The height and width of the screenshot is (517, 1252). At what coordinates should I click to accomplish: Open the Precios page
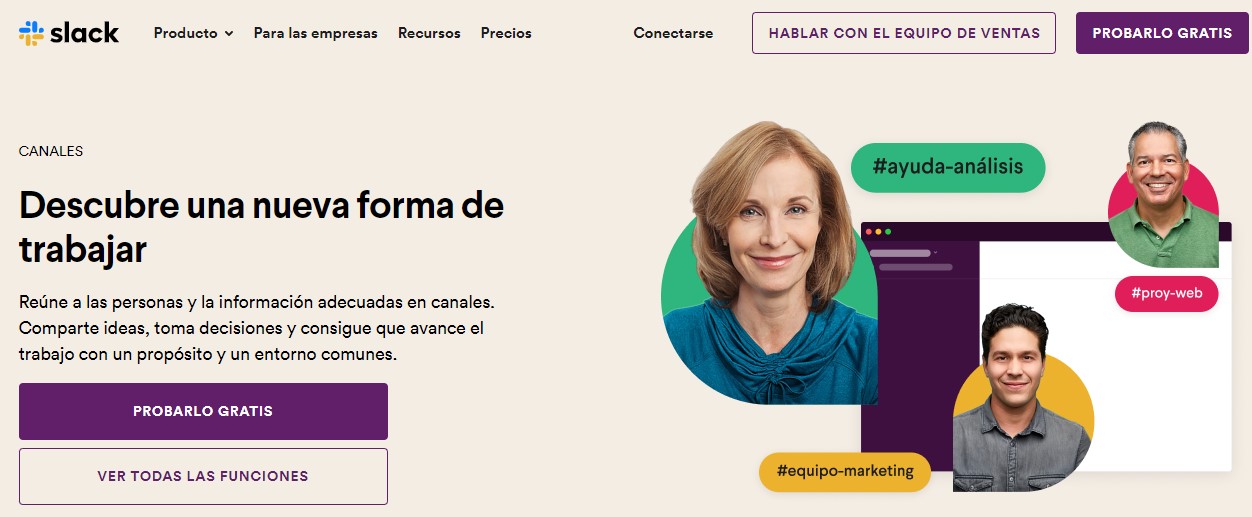pyautogui.click(x=506, y=33)
